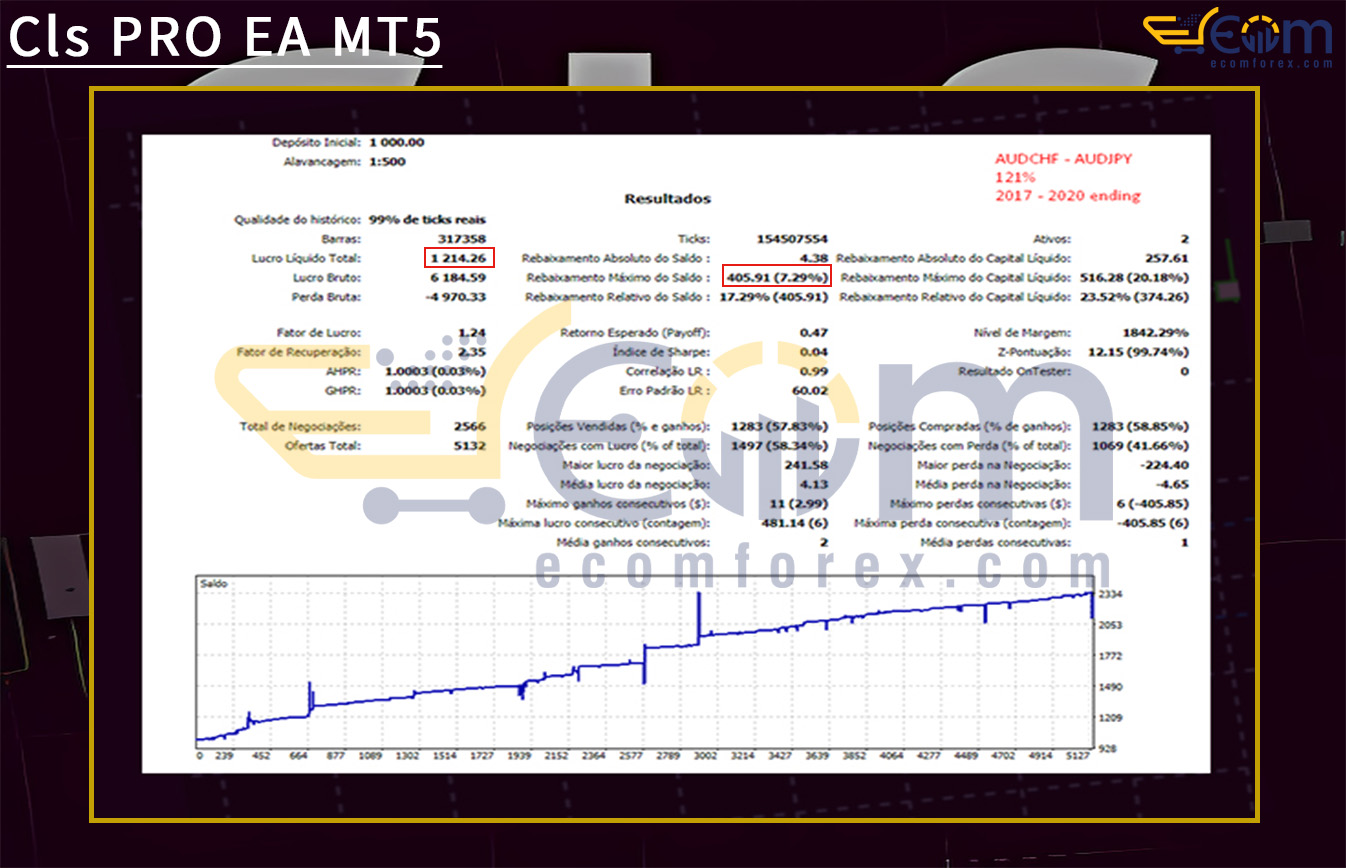
Task: Toggle the highlighted Rebaixamento Máximo do Saldo box
Action: (777, 277)
